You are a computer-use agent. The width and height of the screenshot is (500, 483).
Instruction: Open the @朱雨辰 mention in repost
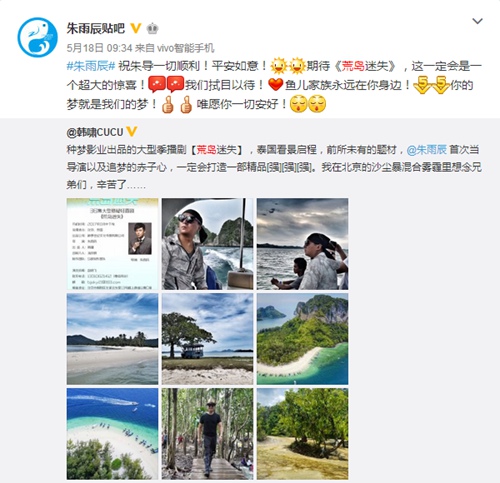pyautogui.click(x=427, y=150)
